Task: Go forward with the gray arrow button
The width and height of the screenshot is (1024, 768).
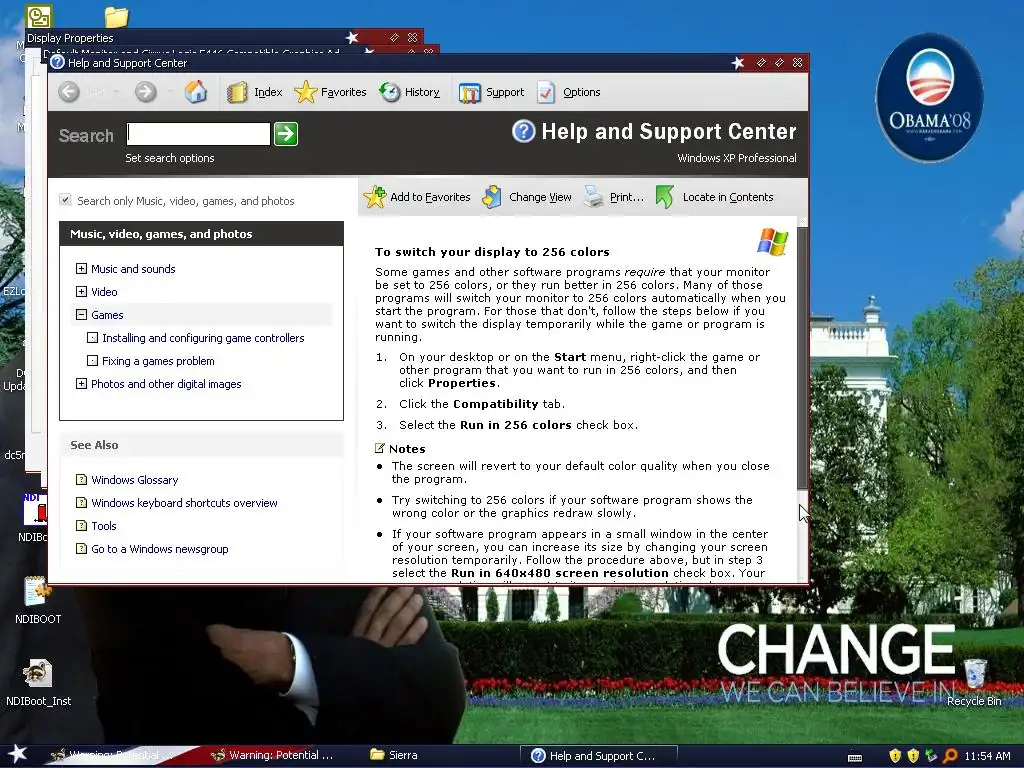Action: coord(146,92)
